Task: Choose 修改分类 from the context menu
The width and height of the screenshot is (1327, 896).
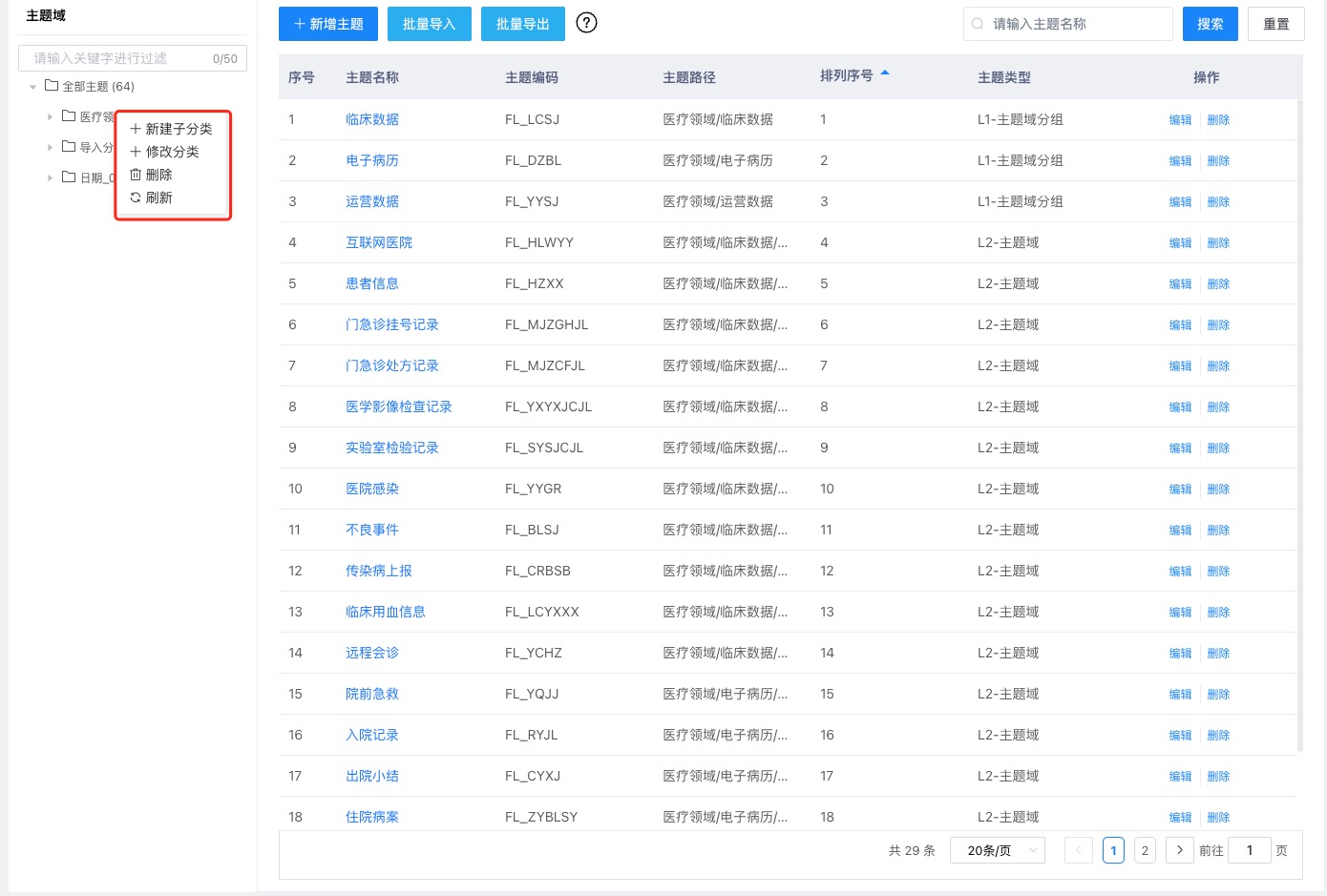Action: (165, 152)
